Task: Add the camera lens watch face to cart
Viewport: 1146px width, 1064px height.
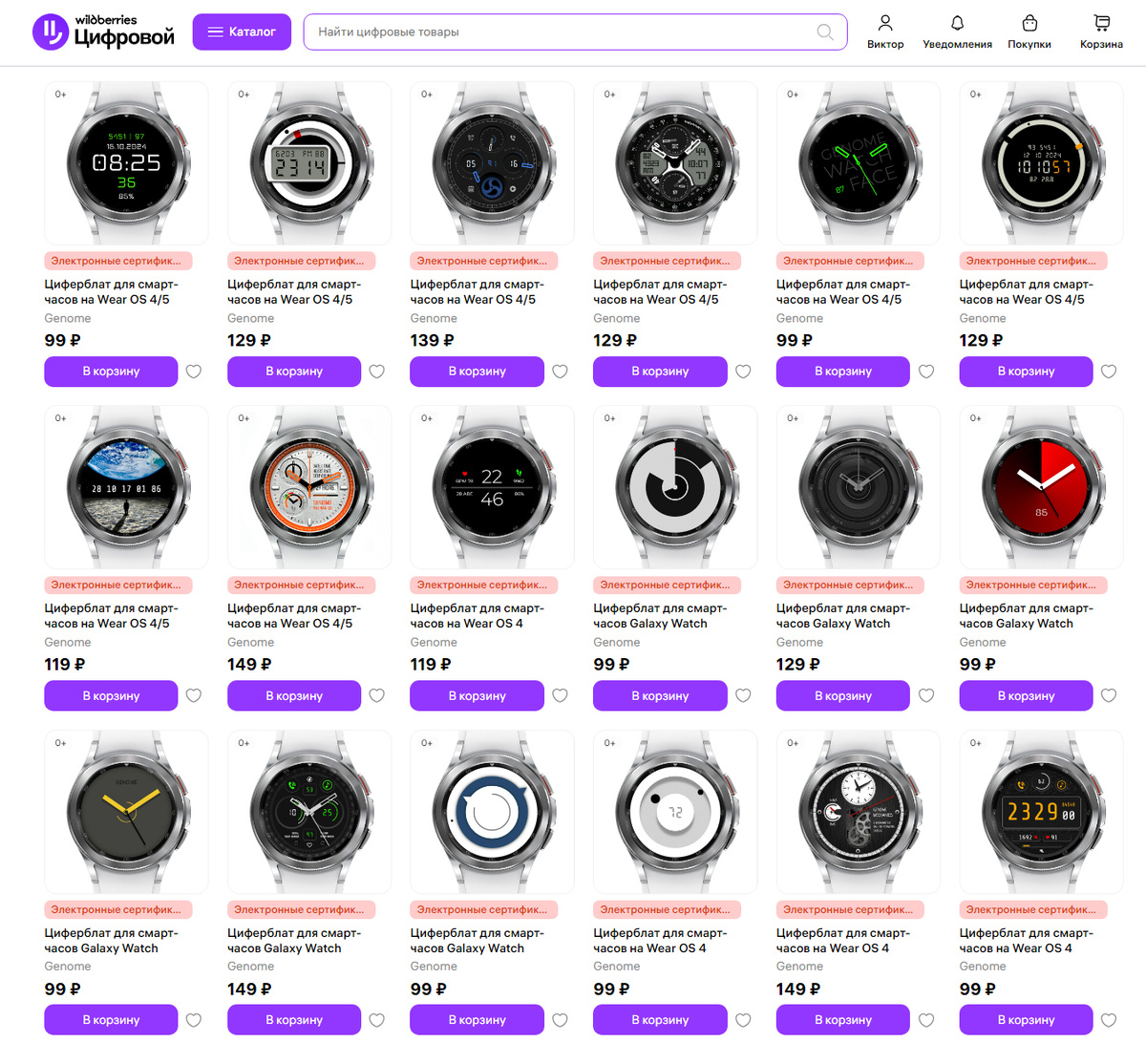Action: tap(843, 695)
